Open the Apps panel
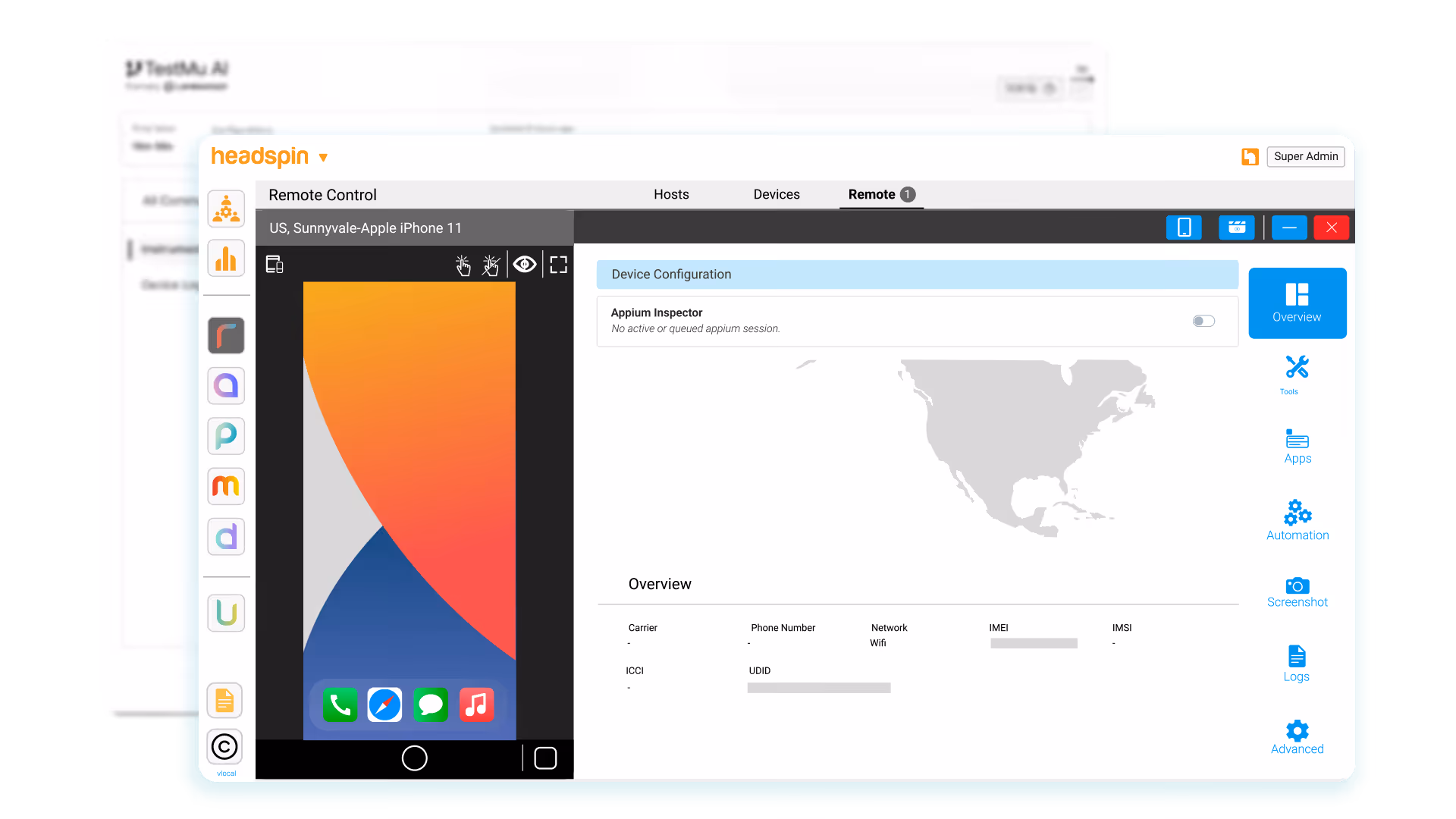Viewport: 1456px width, 819px height. [x=1298, y=447]
